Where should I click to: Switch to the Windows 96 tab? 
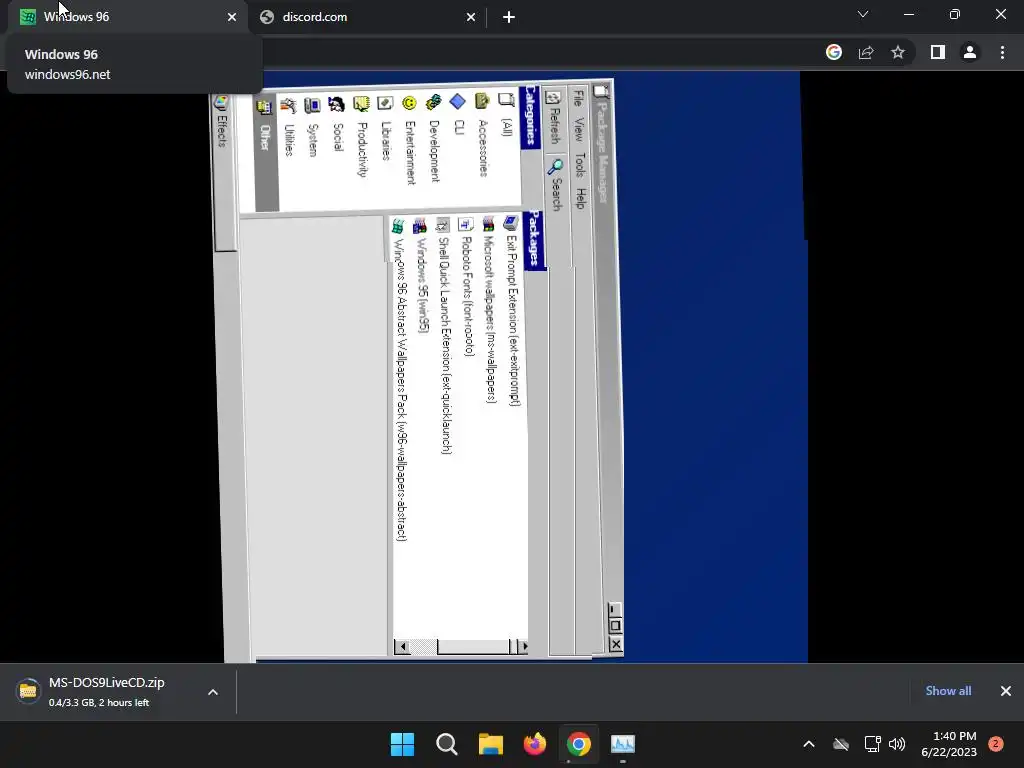coord(127,17)
